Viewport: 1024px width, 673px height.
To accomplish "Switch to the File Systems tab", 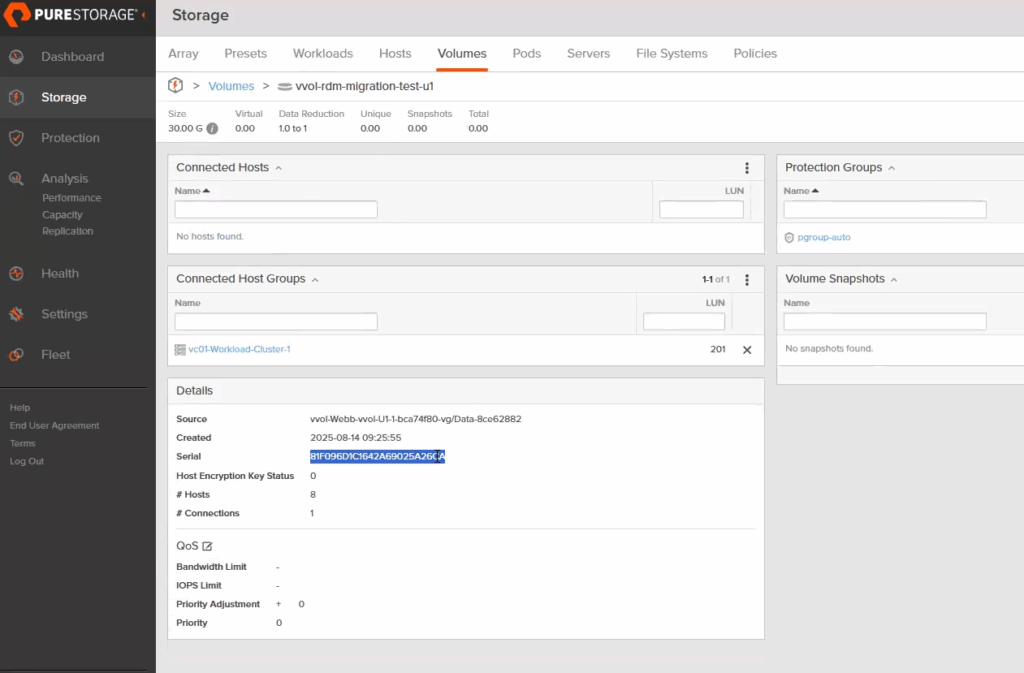I will pos(671,54).
